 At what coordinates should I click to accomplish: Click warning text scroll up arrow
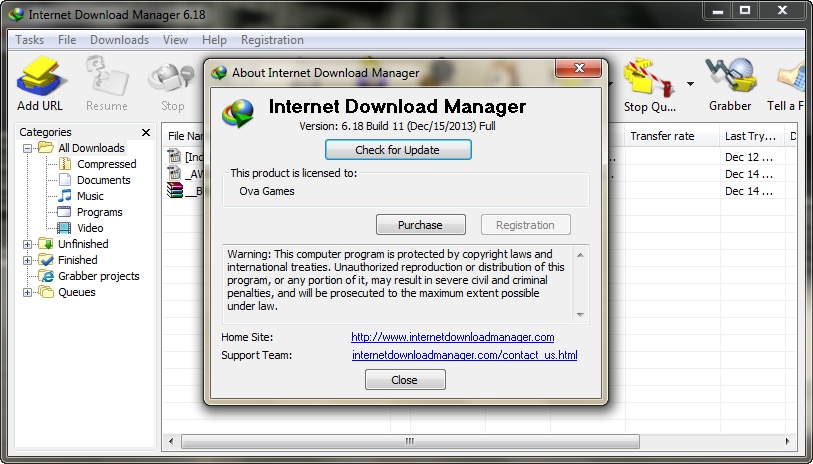pyautogui.click(x=580, y=255)
